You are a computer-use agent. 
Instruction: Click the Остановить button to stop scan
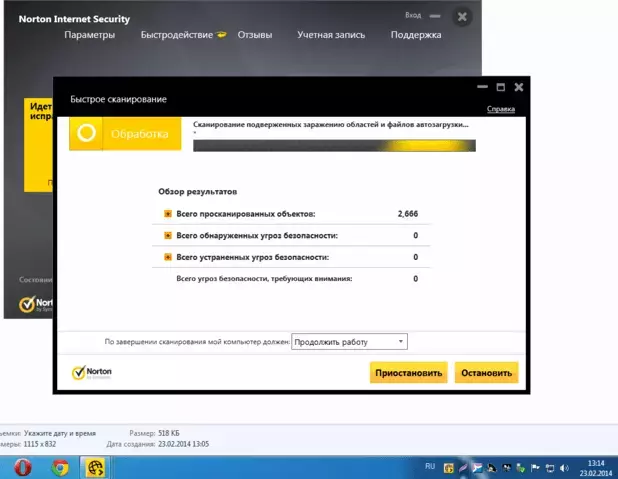[x=486, y=373]
